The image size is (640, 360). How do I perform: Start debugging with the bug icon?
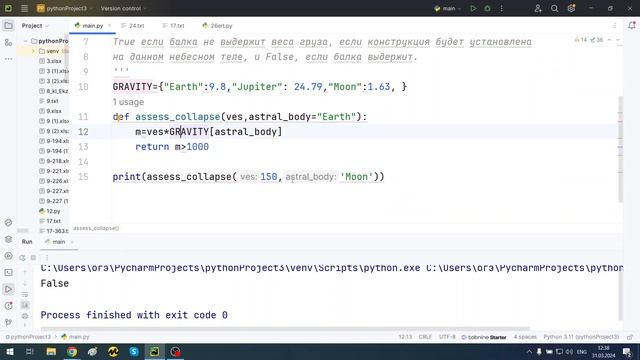[487, 8]
